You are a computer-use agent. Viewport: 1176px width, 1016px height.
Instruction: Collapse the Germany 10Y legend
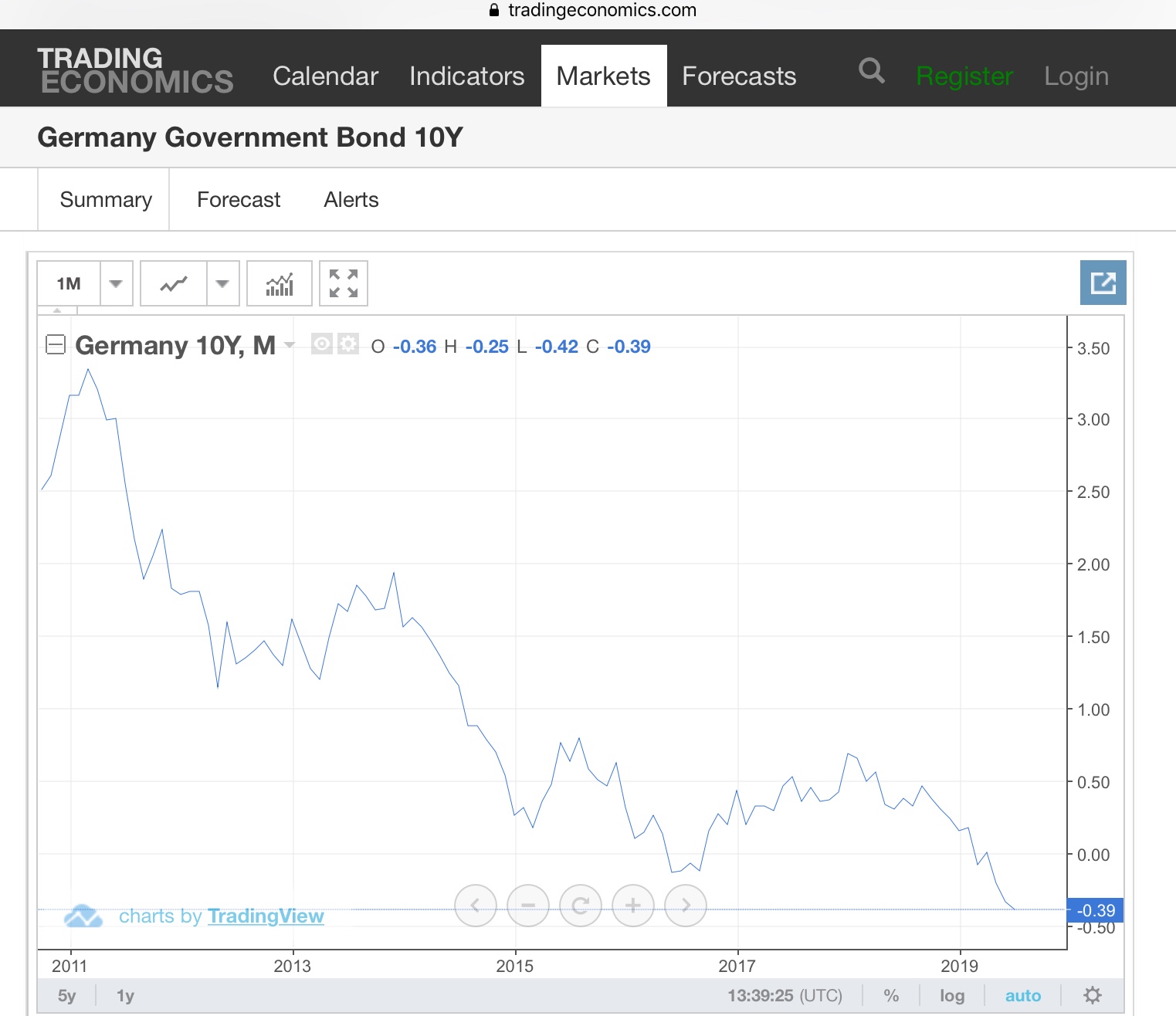(56, 344)
